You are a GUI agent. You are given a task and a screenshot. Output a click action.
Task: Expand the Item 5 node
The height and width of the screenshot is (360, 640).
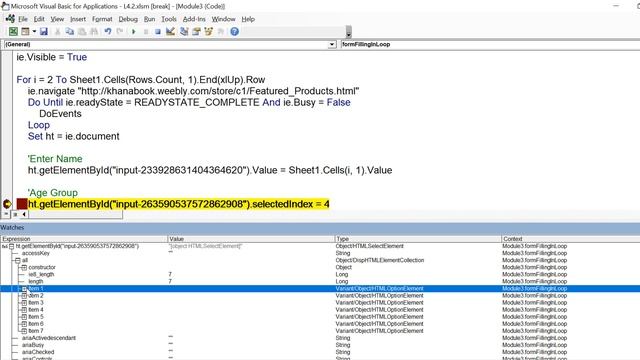24,317
